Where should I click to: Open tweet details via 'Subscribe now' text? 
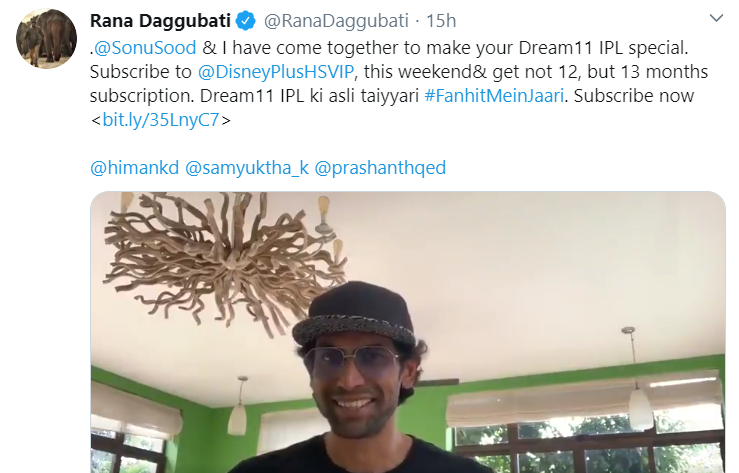(x=633, y=96)
